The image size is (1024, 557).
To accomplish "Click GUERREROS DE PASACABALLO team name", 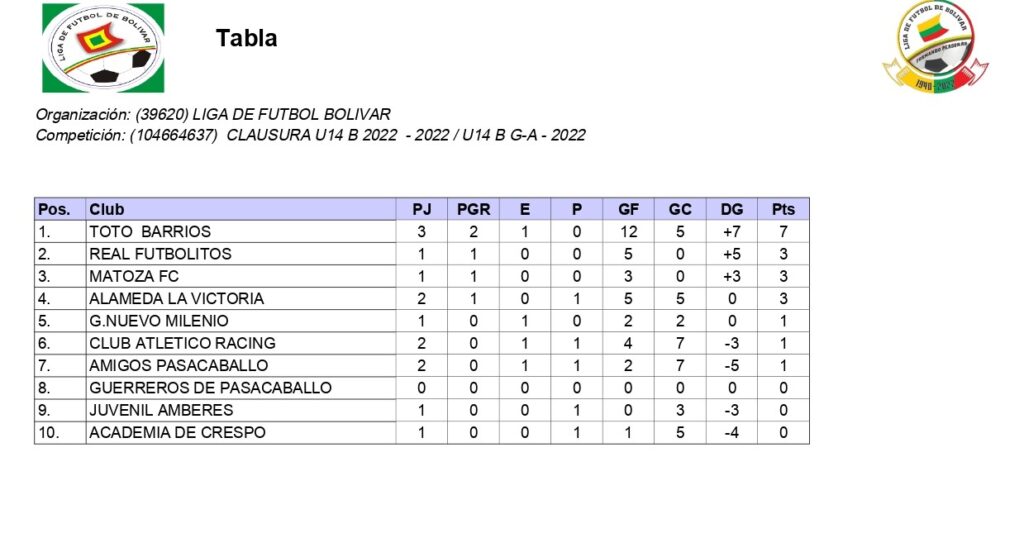I will coord(210,388).
